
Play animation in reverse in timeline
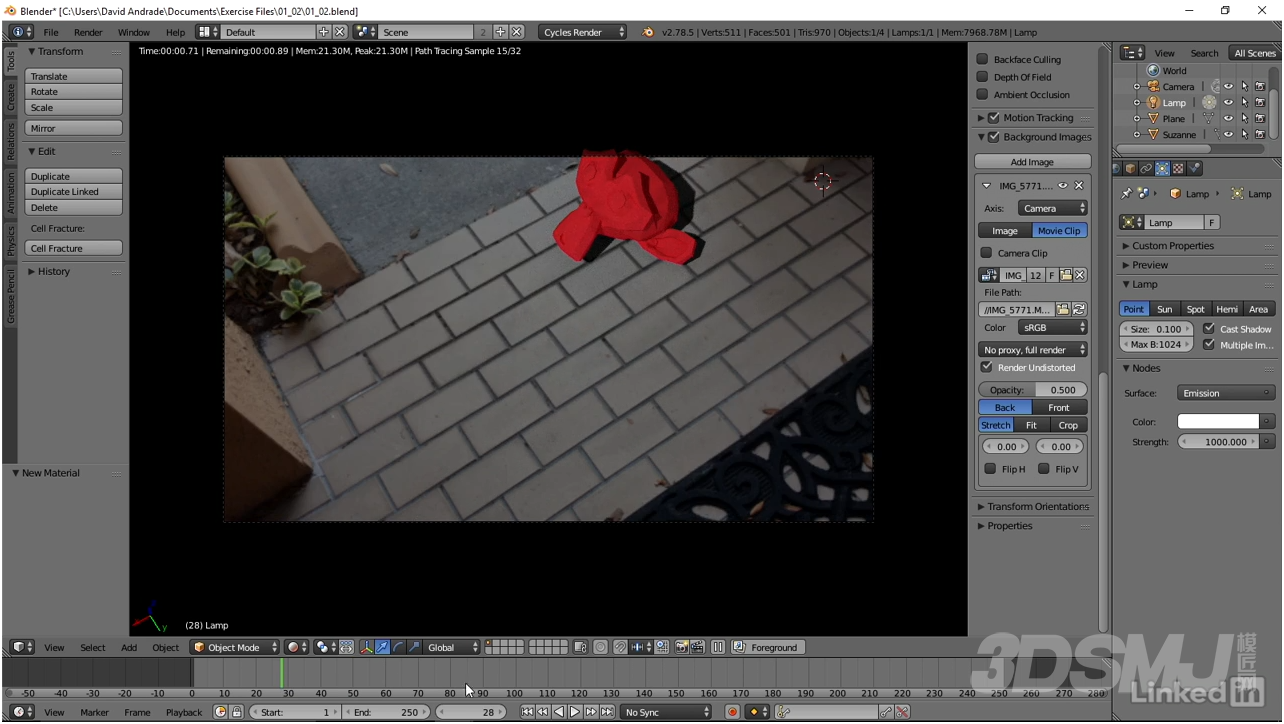point(559,712)
